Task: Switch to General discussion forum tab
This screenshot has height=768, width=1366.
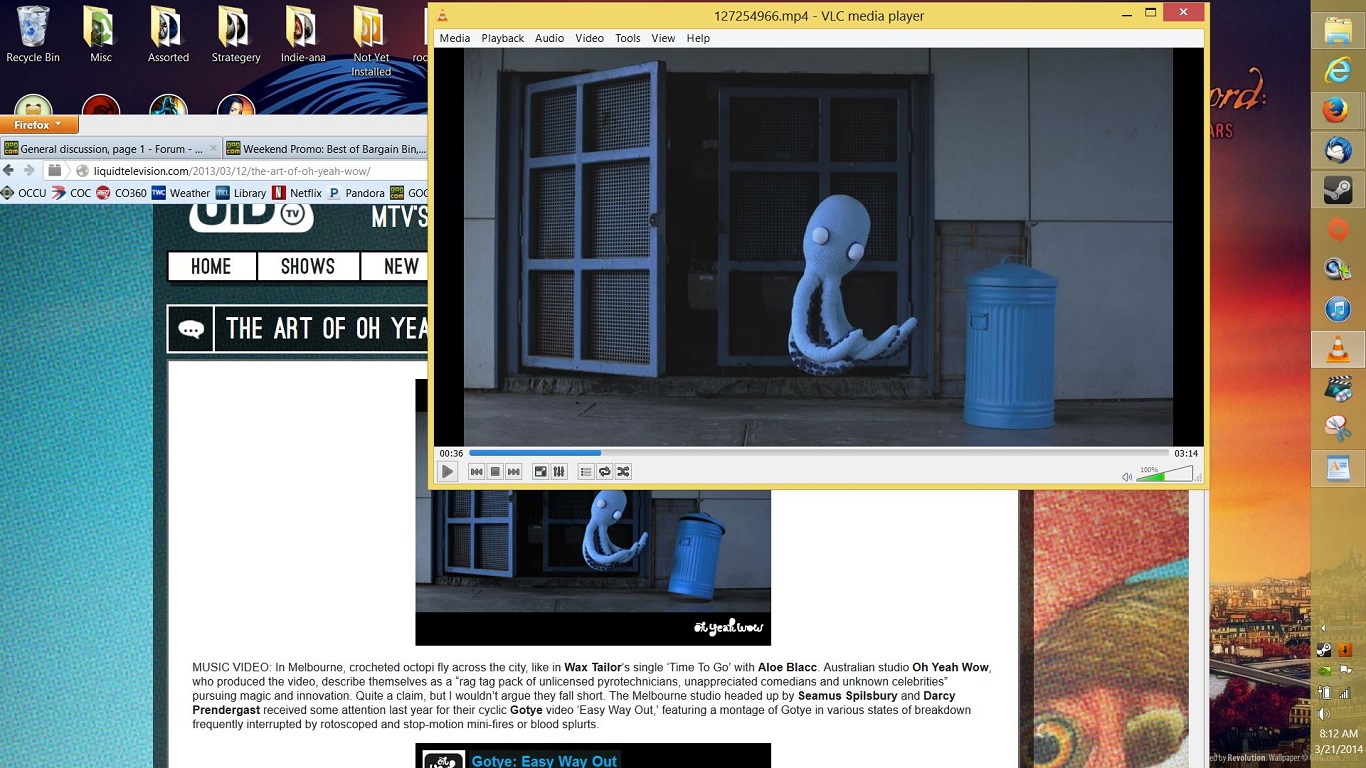Action: [111, 149]
